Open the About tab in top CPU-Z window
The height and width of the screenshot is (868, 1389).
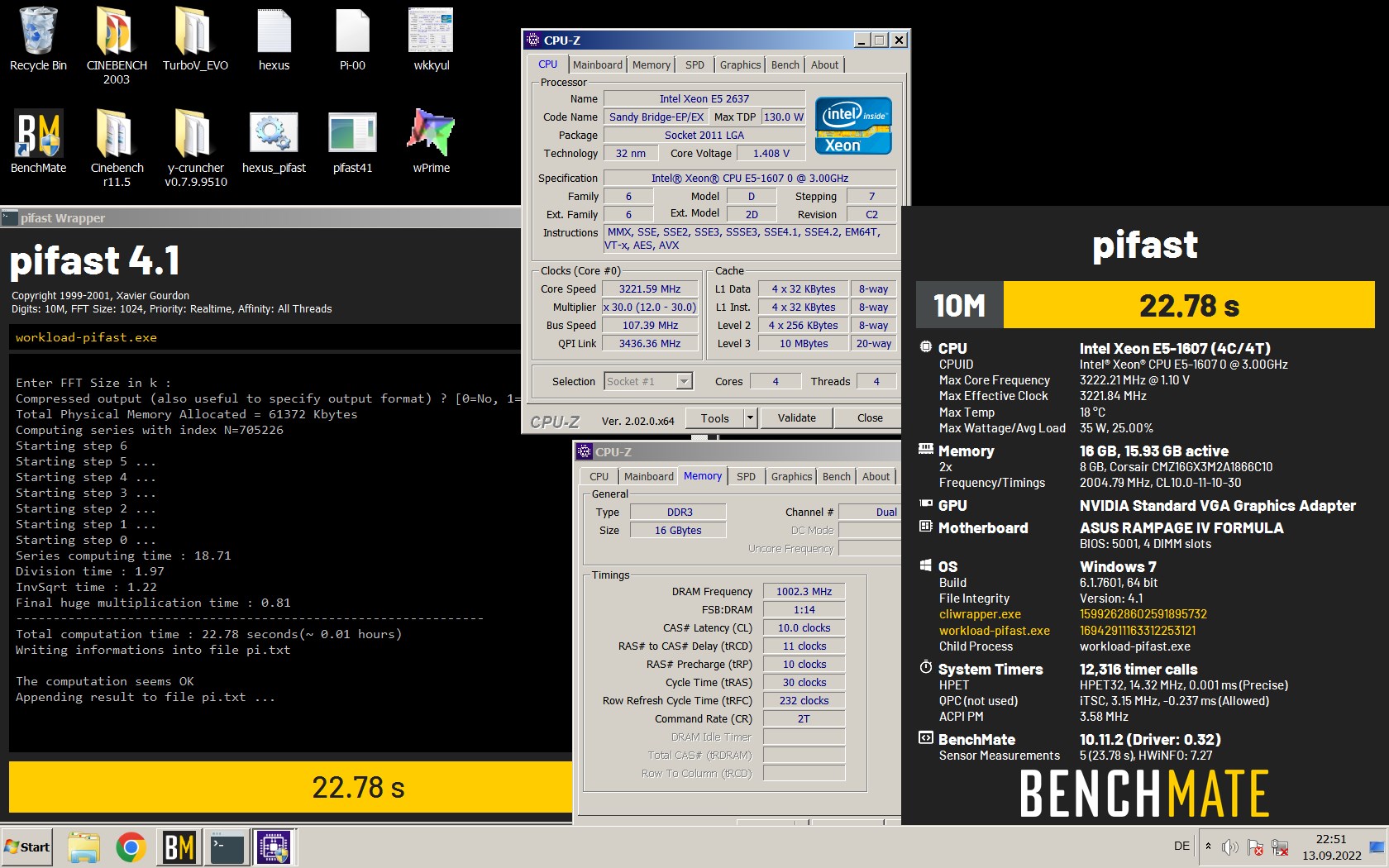(x=824, y=64)
